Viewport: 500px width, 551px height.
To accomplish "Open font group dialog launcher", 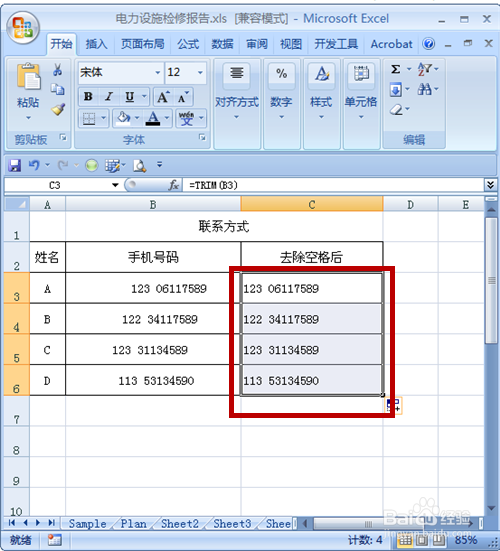I will (202, 137).
